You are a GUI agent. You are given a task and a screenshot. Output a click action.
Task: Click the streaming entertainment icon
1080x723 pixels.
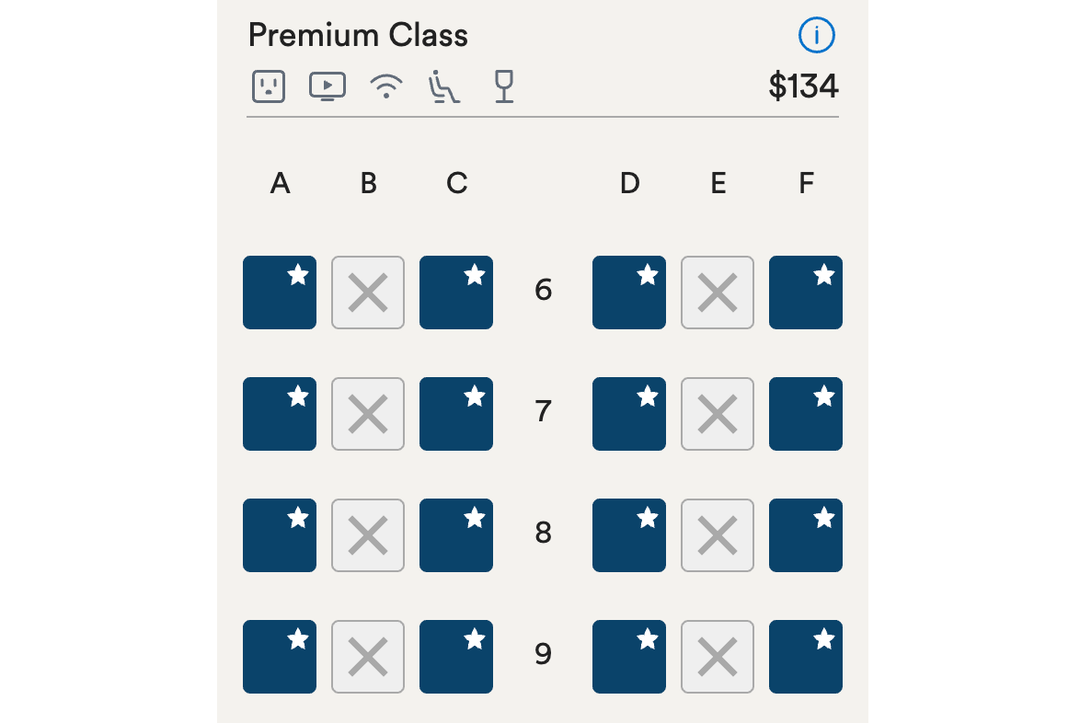[327, 87]
